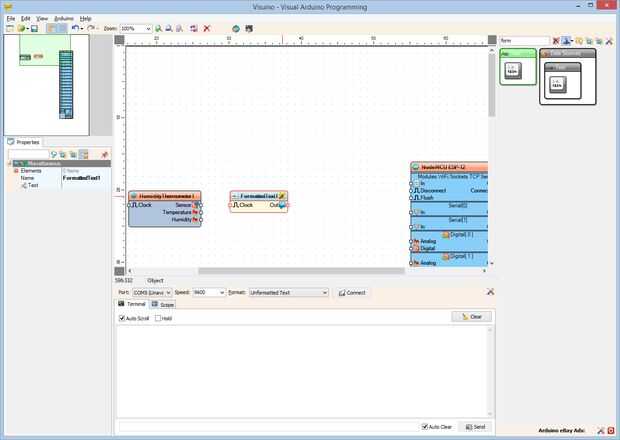Click the serial panel tools icon at right

point(490,292)
